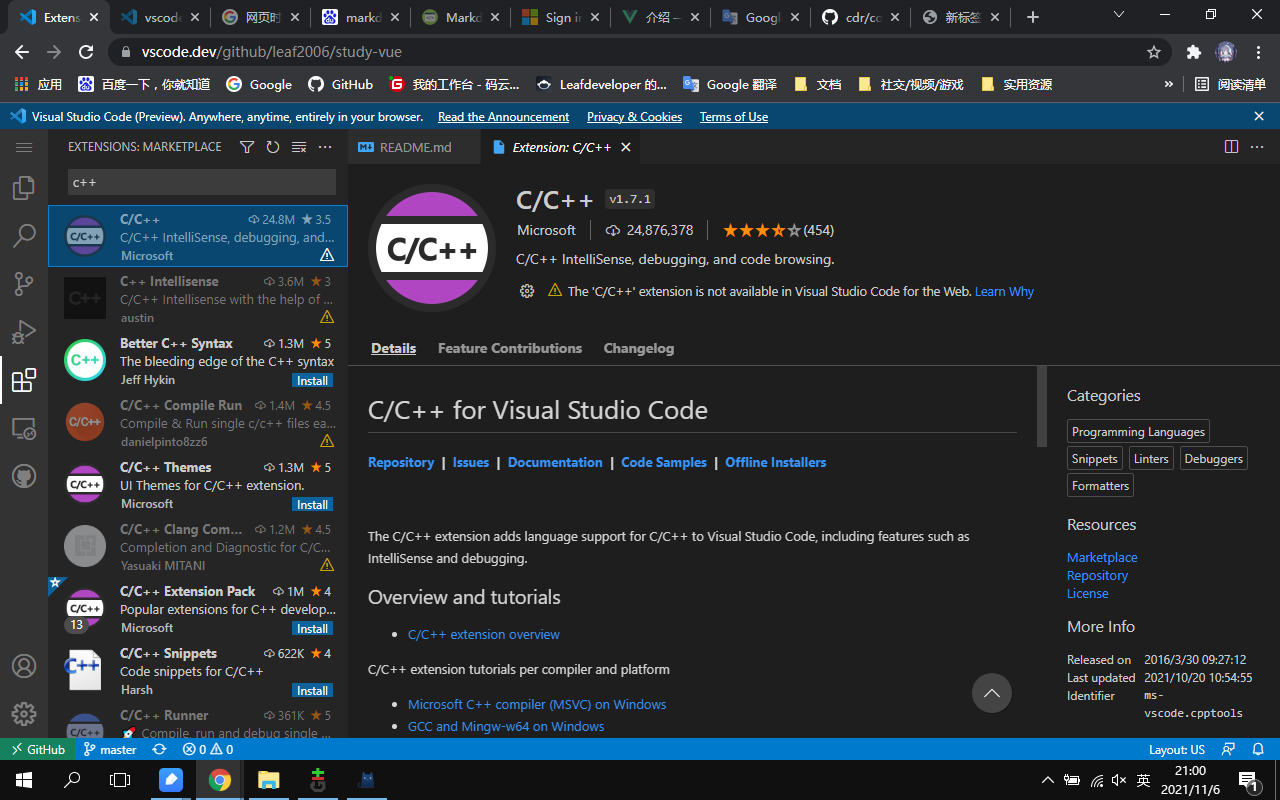Open the Search view in activity bar

(x=24, y=236)
